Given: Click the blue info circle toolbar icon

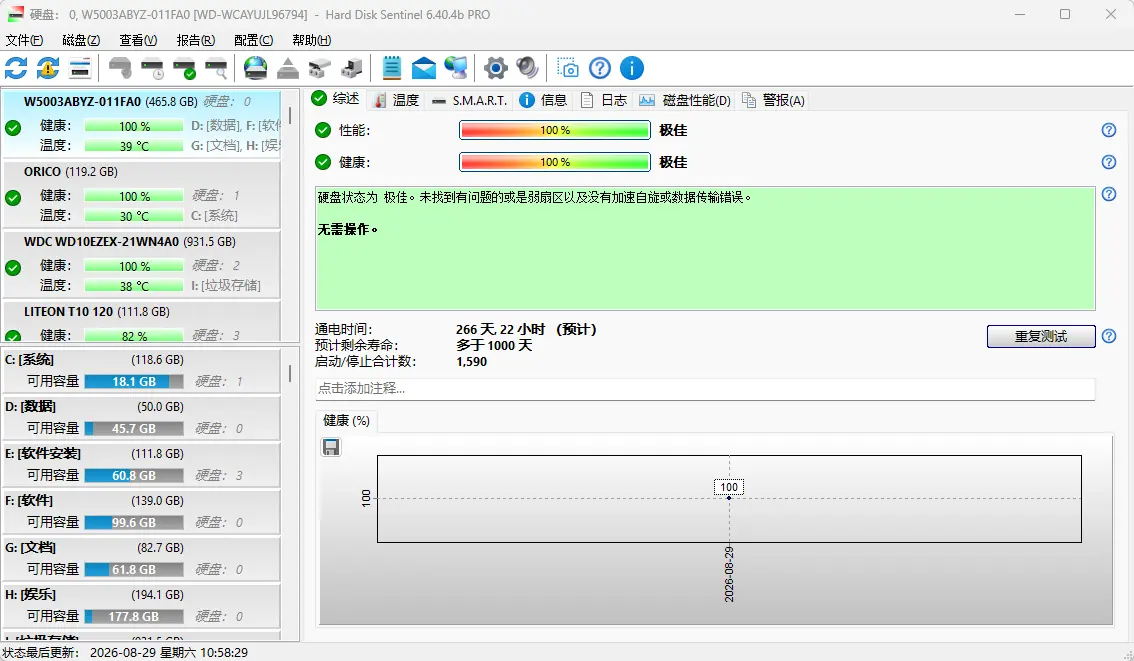Looking at the screenshot, I should (631, 69).
